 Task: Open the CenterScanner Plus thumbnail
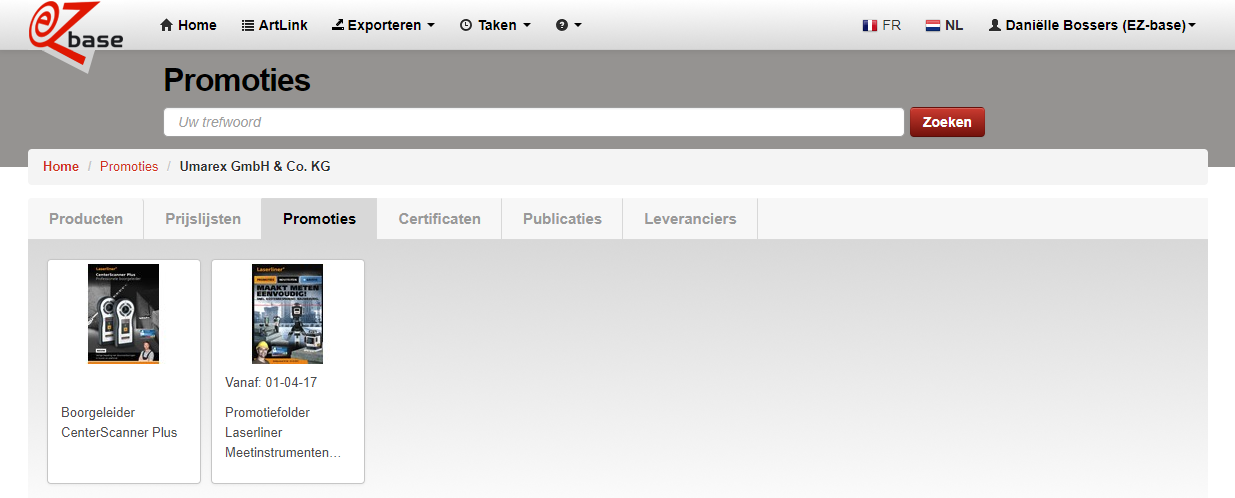click(x=124, y=313)
